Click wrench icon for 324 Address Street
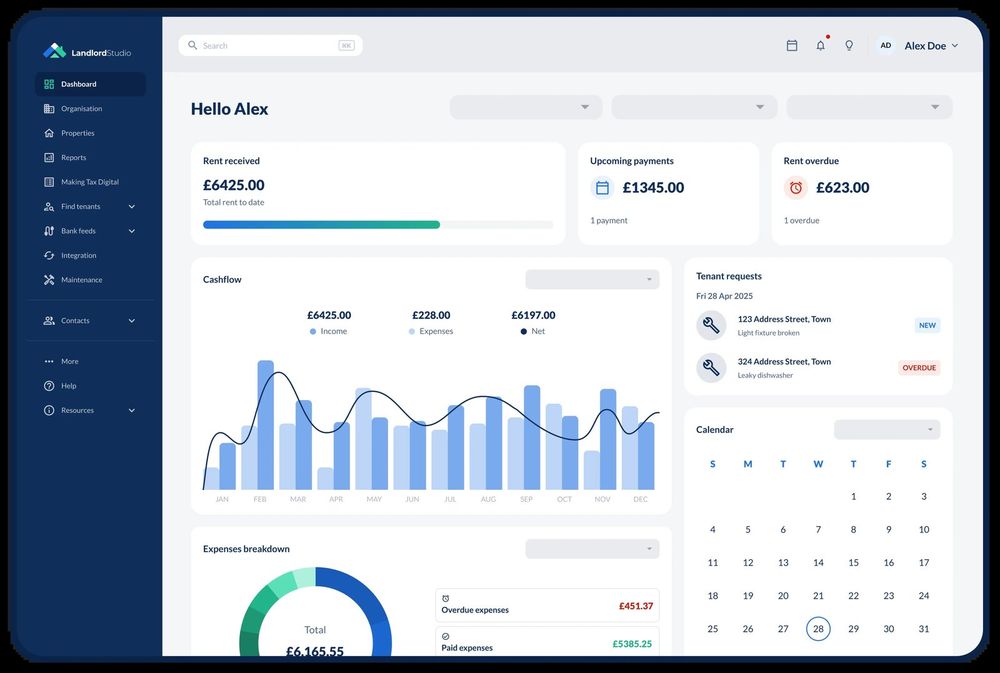The image size is (1000, 673). tap(711, 367)
